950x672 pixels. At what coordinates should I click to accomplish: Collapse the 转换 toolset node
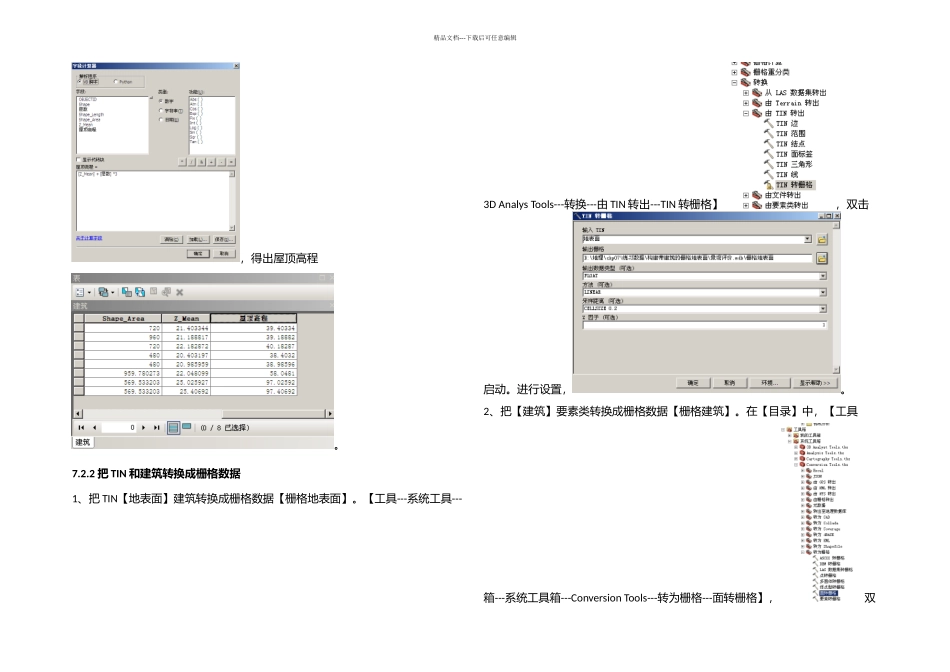[734, 82]
